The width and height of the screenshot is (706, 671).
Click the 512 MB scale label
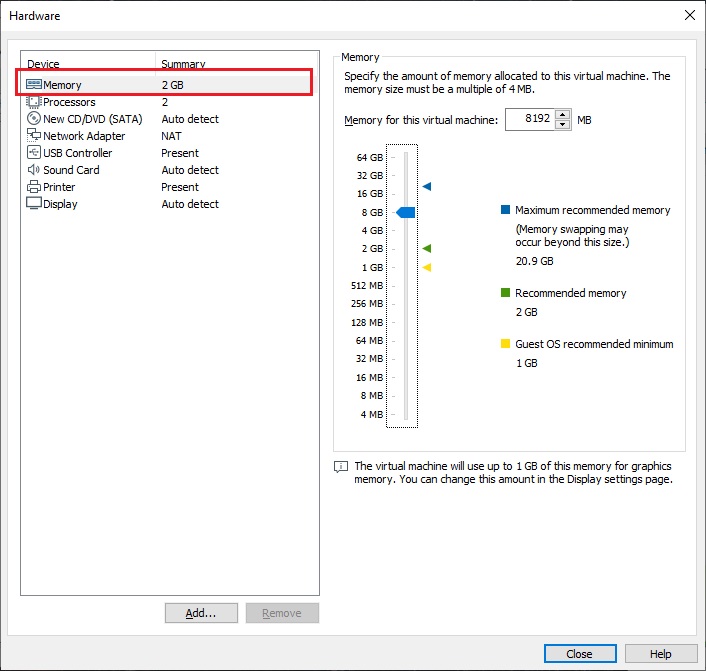[x=367, y=286]
